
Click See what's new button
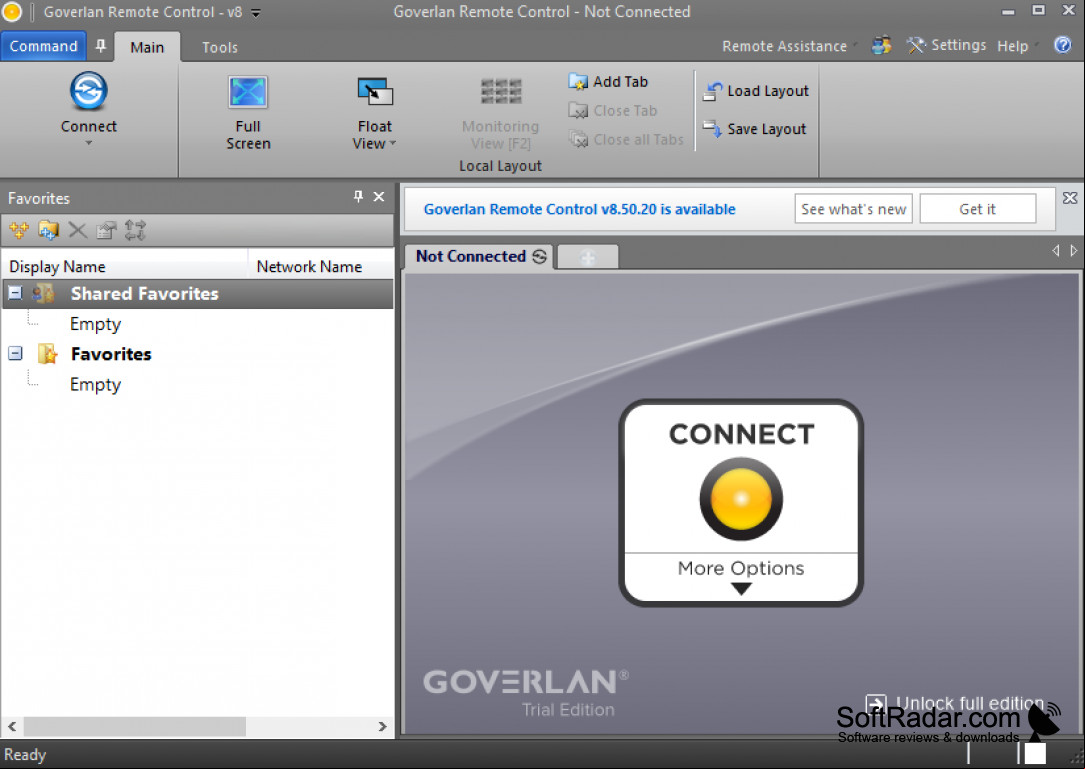(853, 209)
